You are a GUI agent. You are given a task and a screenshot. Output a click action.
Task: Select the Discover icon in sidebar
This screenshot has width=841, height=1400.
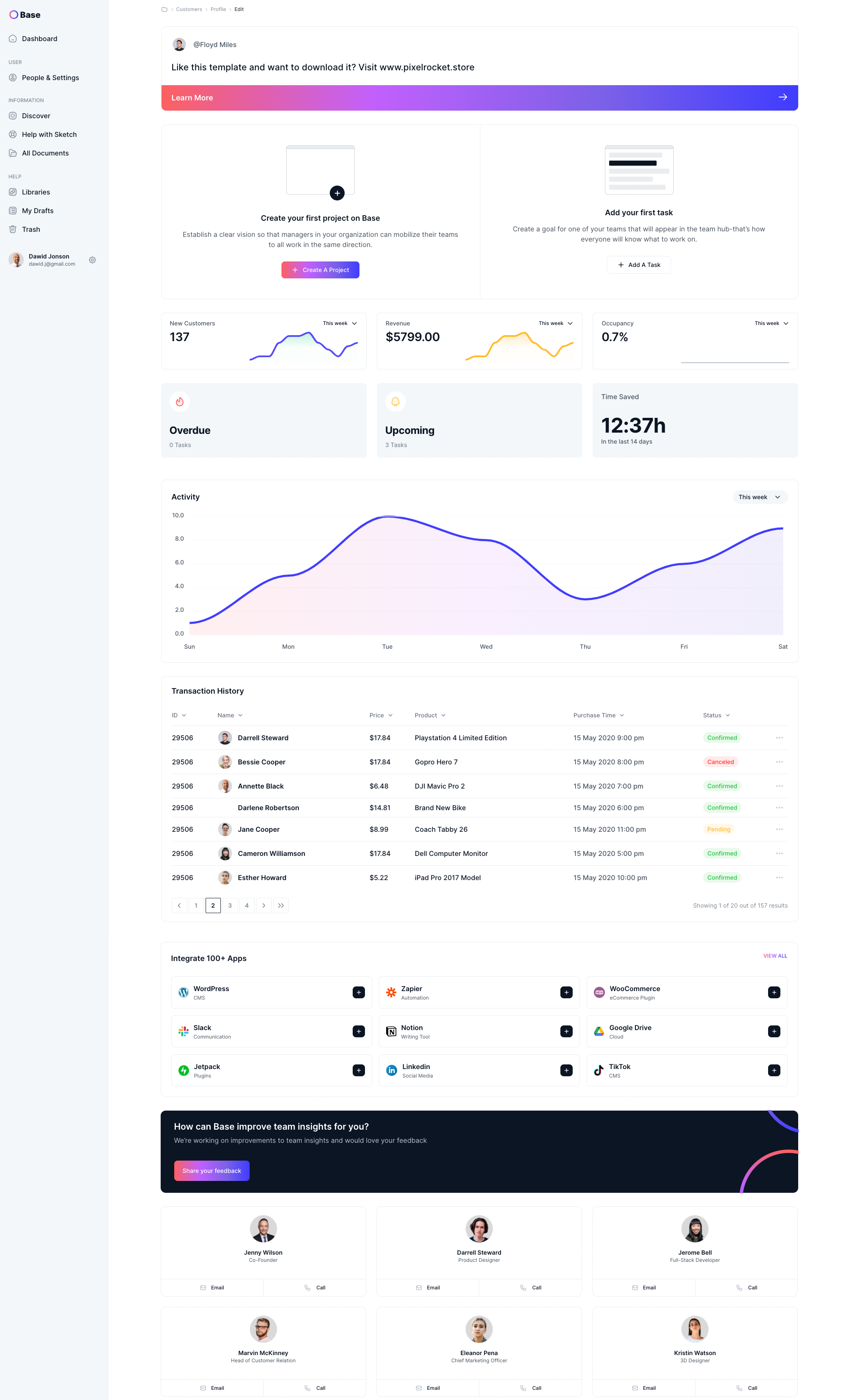click(x=13, y=115)
